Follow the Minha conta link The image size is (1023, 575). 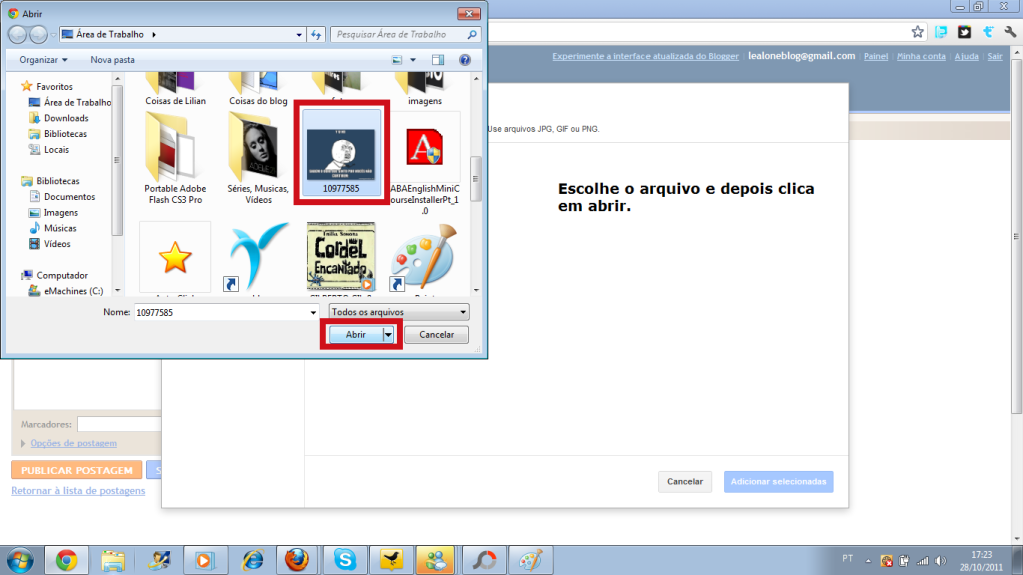[921, 57]
